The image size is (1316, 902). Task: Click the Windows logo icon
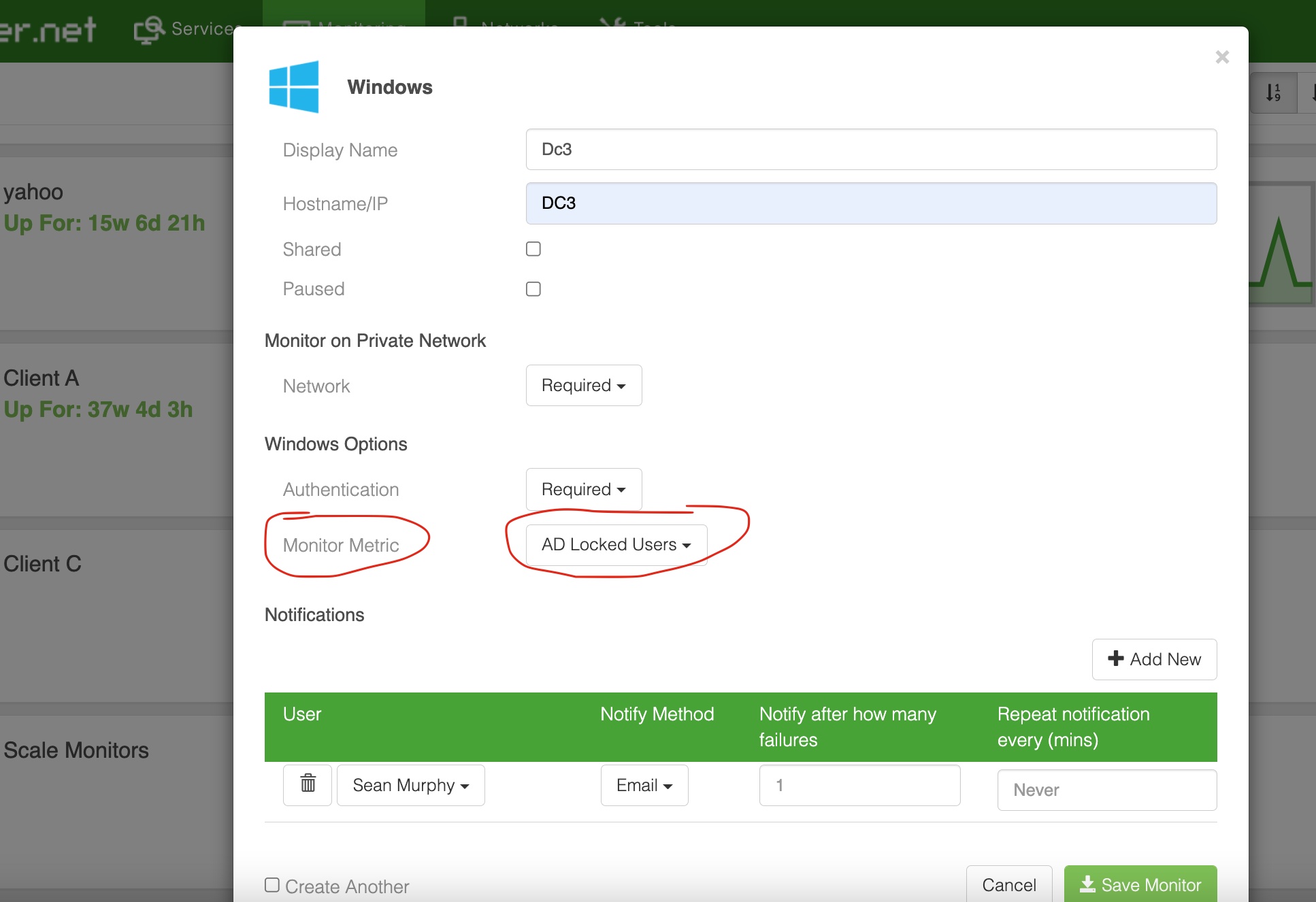click(294, 87)
